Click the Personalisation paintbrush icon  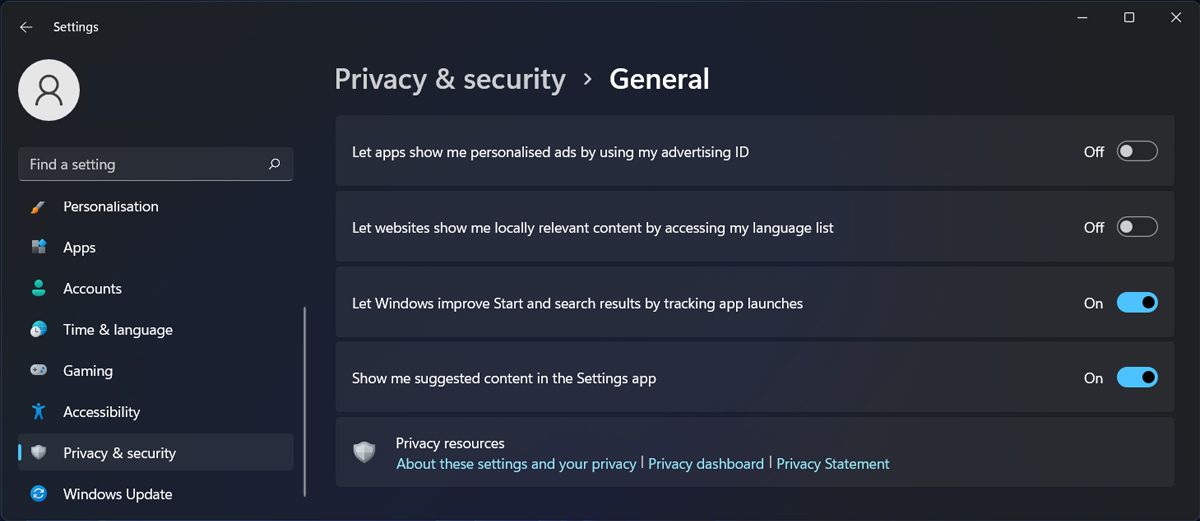(39, 207)
